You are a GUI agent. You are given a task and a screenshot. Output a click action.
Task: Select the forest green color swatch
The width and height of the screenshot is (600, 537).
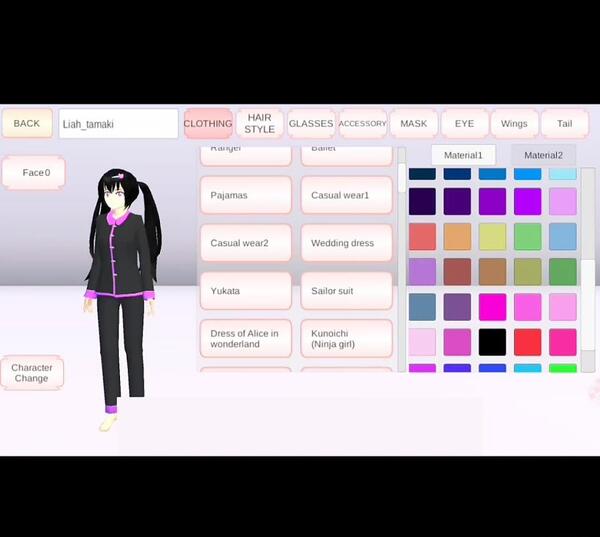[x=562, y=272]
